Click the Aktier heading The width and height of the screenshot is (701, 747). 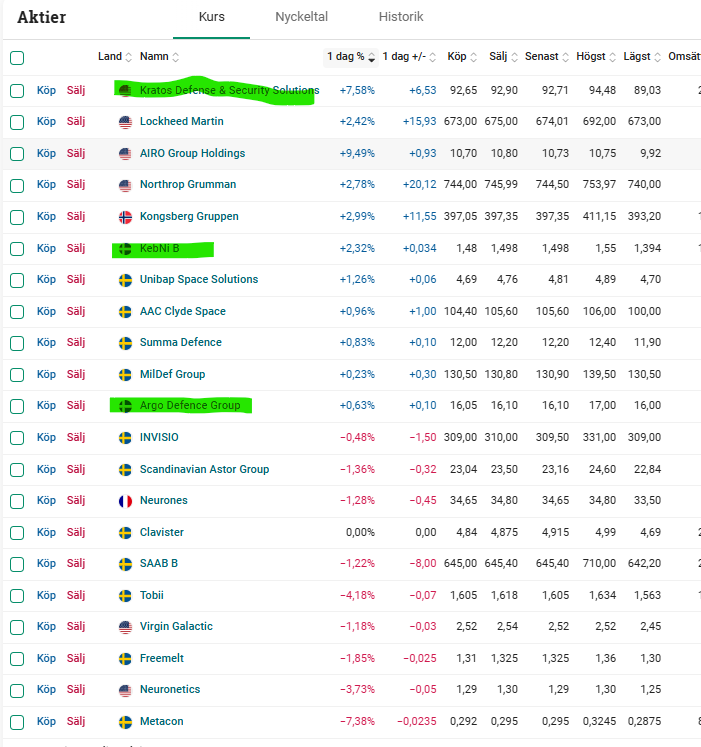[x=41, y=17]
